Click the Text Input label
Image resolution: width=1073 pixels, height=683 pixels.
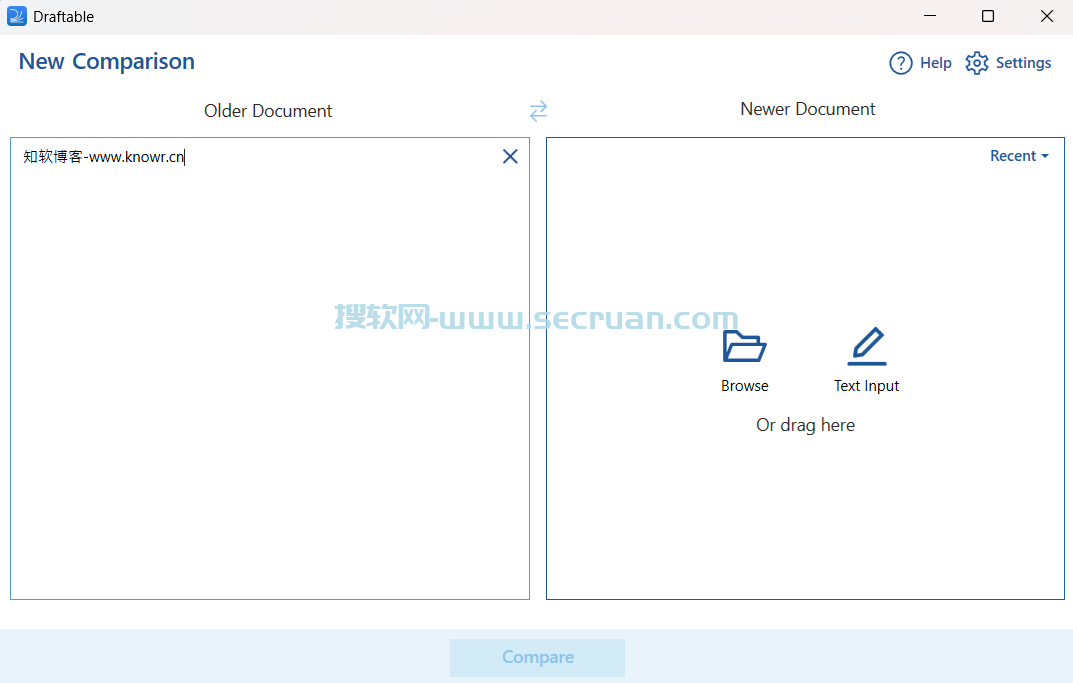pyautogui.click(x=866, y=386)
